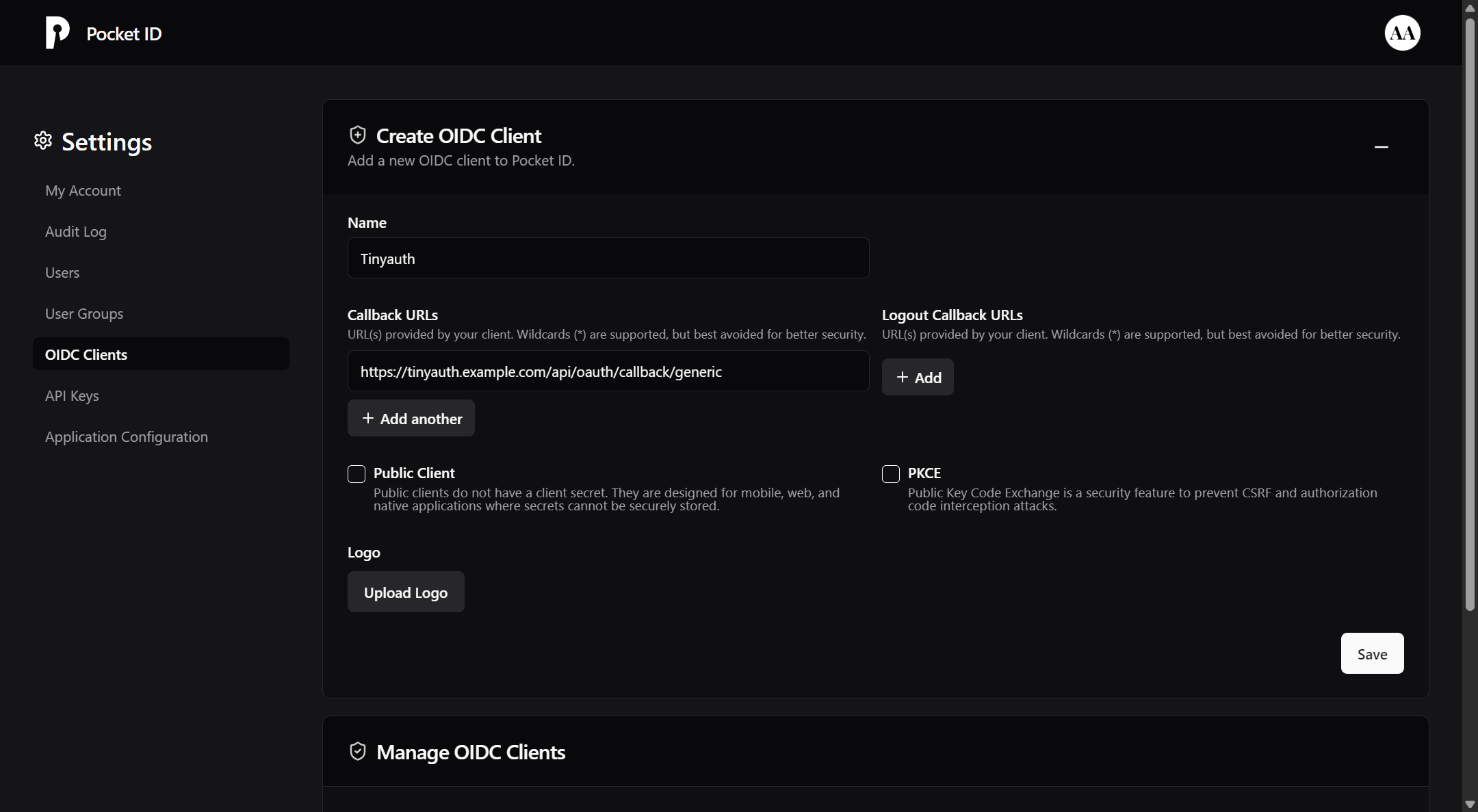Click the Name input field
Screen dimensions: 1478x812
[608, 259]
